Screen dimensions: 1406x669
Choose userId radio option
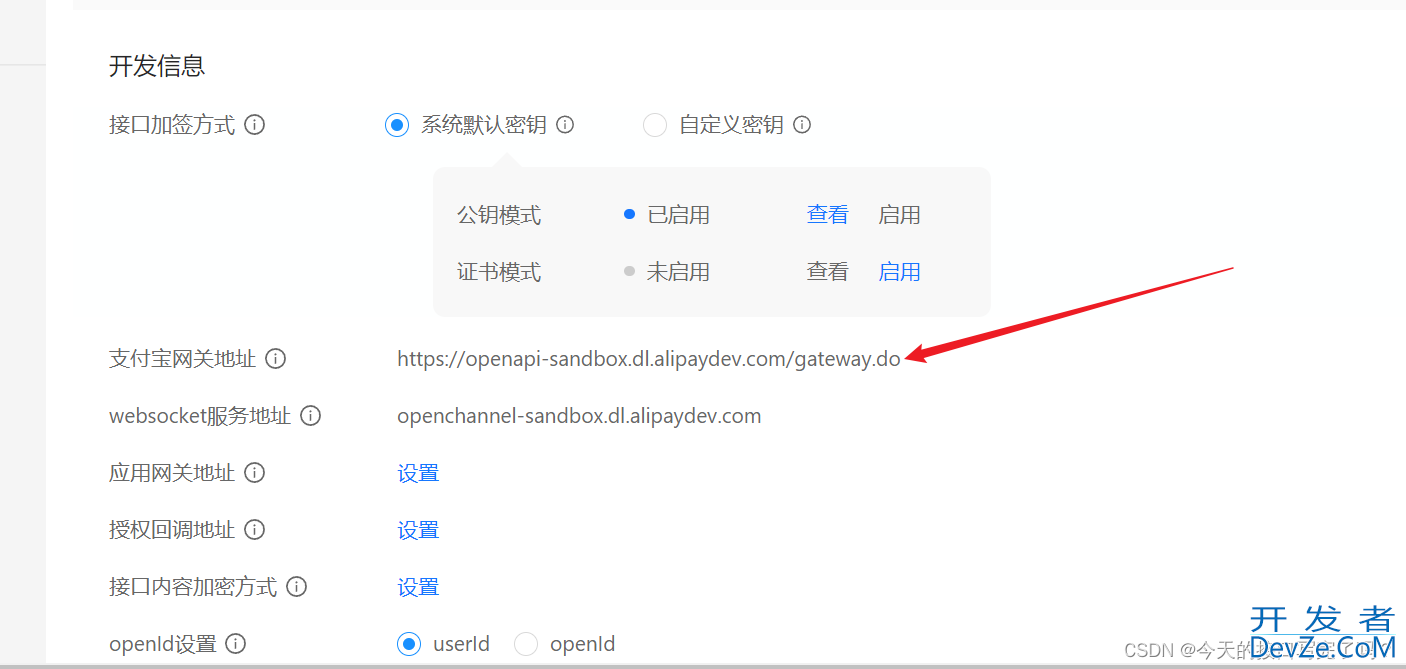[x=409, y=644]
